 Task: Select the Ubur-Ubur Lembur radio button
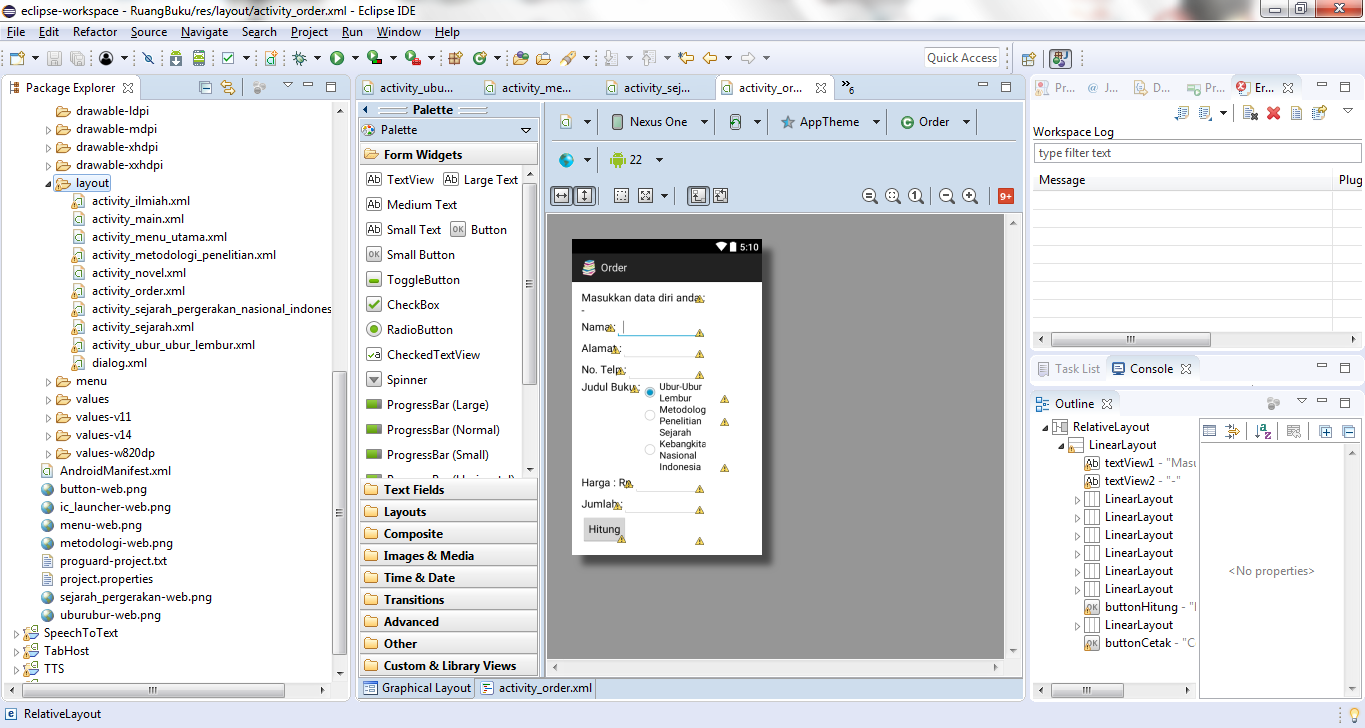pos(650,392)
